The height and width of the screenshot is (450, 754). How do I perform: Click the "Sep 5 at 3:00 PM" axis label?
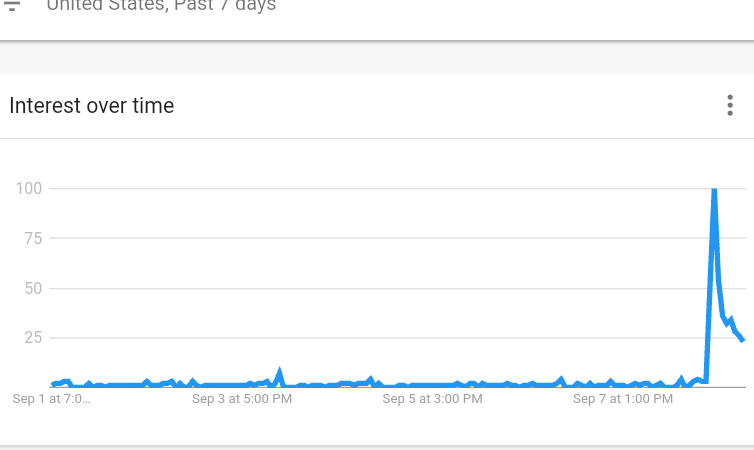click(432, 400)
